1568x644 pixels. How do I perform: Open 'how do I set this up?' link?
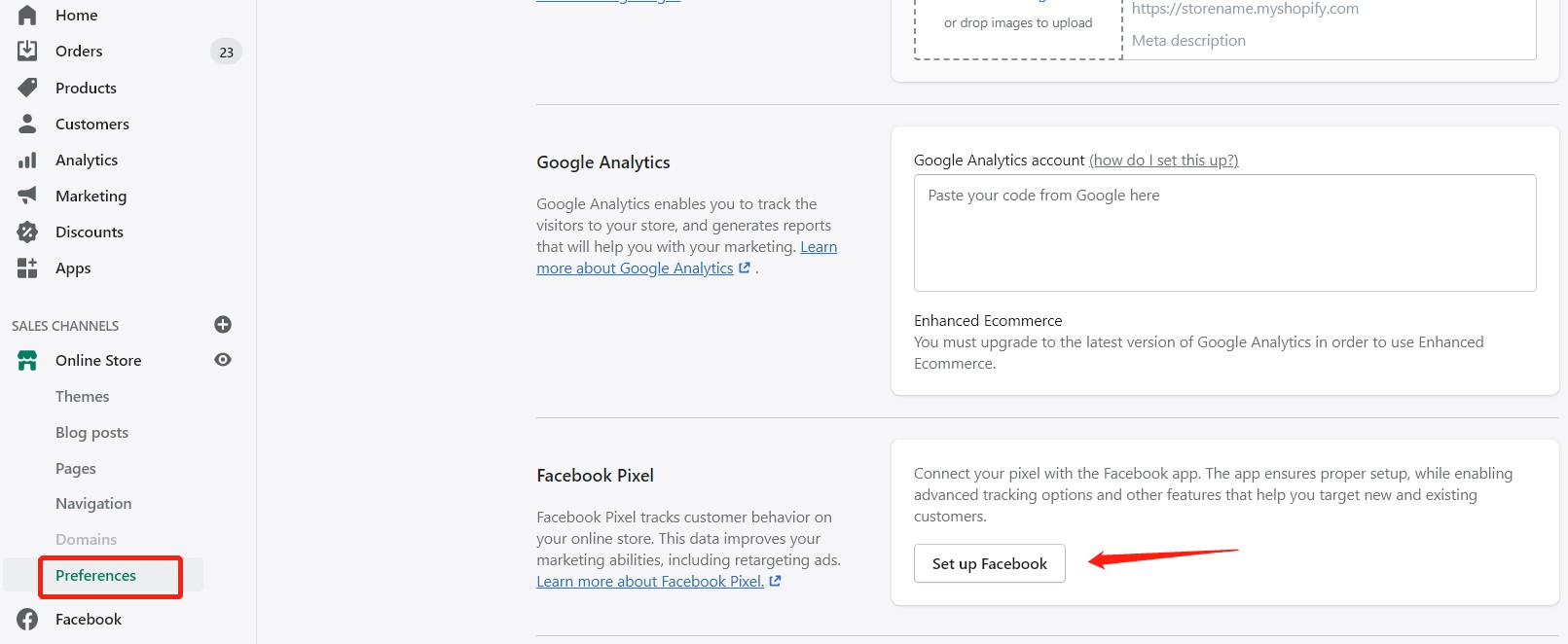[x=1163, y=160]
